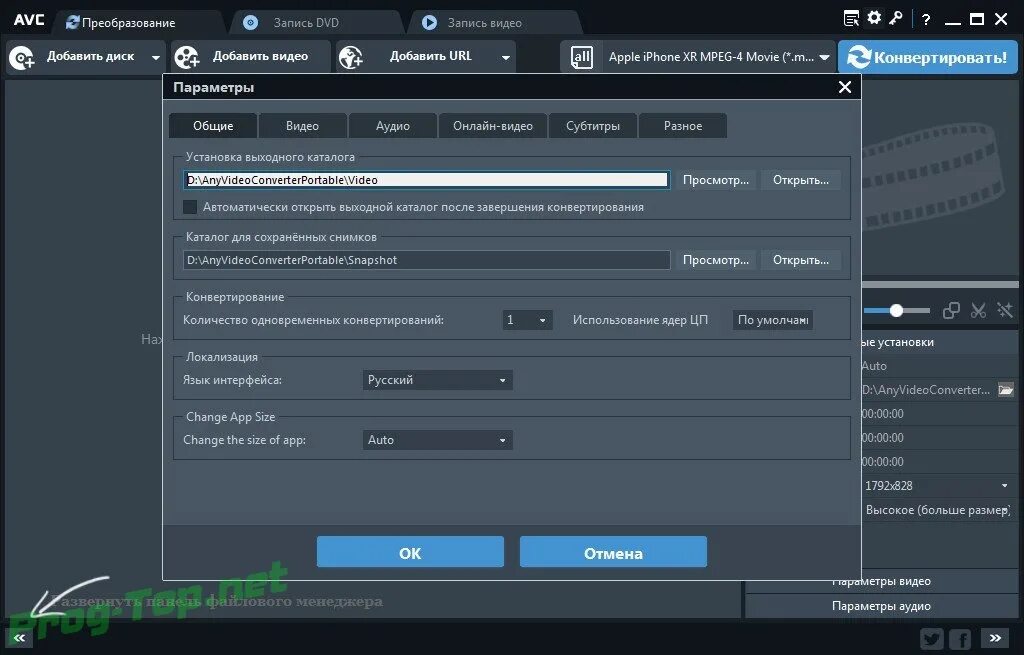1024x655 pixels.
Task: Click the Add Video film reel icon
Action: 187,57
